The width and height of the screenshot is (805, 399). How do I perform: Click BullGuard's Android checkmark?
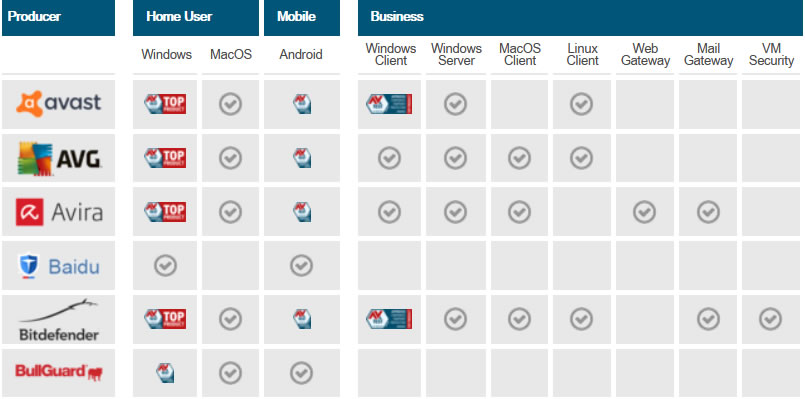click(301, 373)
